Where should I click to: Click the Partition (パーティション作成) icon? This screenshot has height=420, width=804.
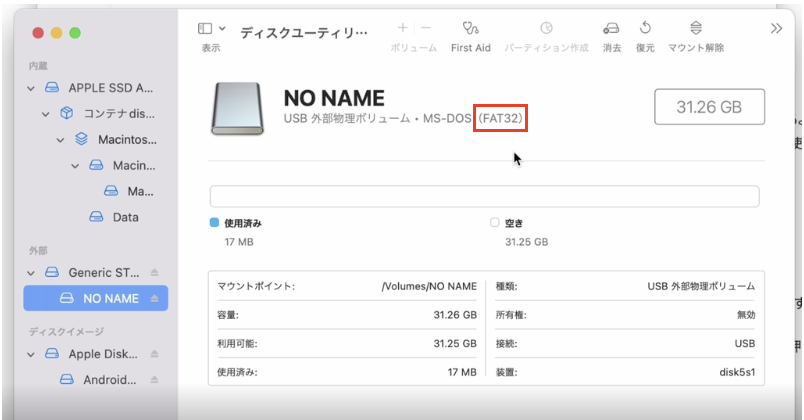click(x=546, y=29)
